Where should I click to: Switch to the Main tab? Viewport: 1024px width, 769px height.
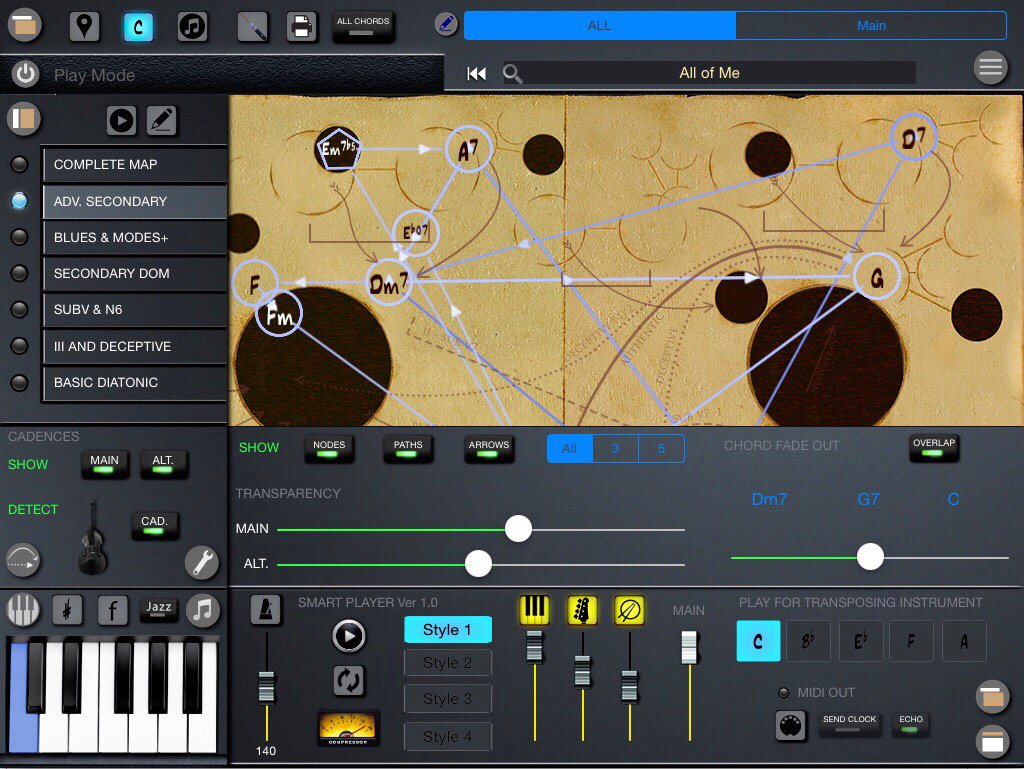871,25
